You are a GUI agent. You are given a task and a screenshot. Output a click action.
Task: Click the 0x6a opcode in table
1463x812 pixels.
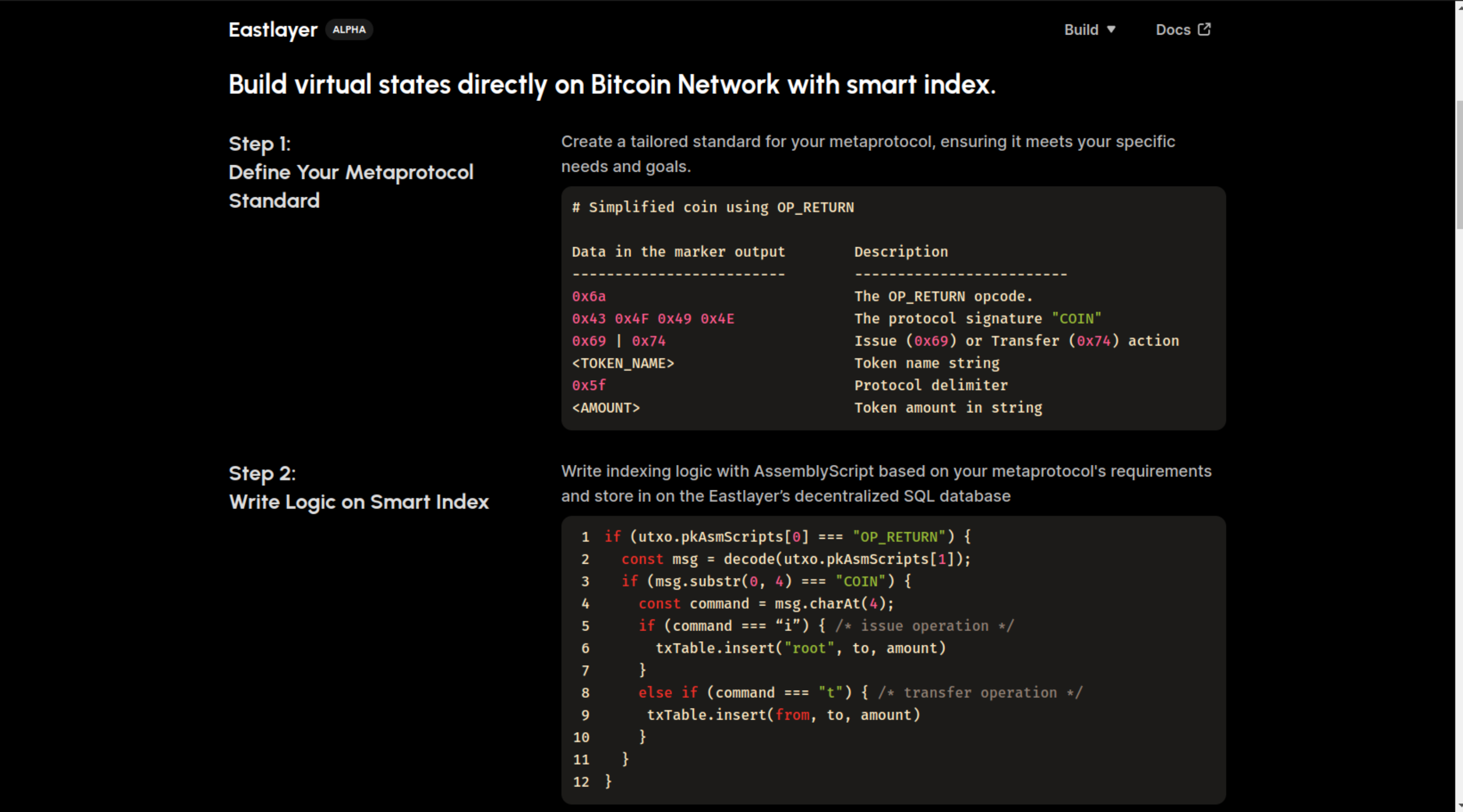(x=588, y=297)
